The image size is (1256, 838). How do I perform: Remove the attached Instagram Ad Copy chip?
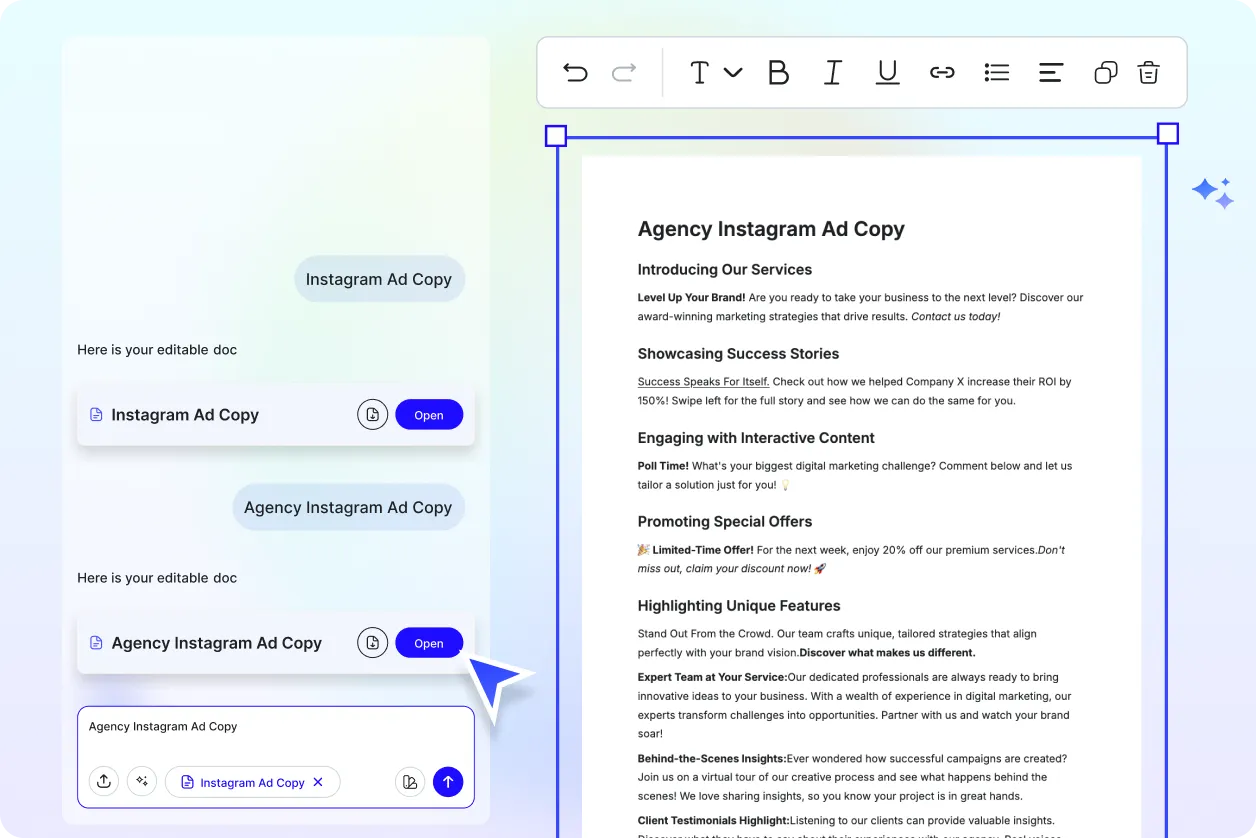point(318,782)
